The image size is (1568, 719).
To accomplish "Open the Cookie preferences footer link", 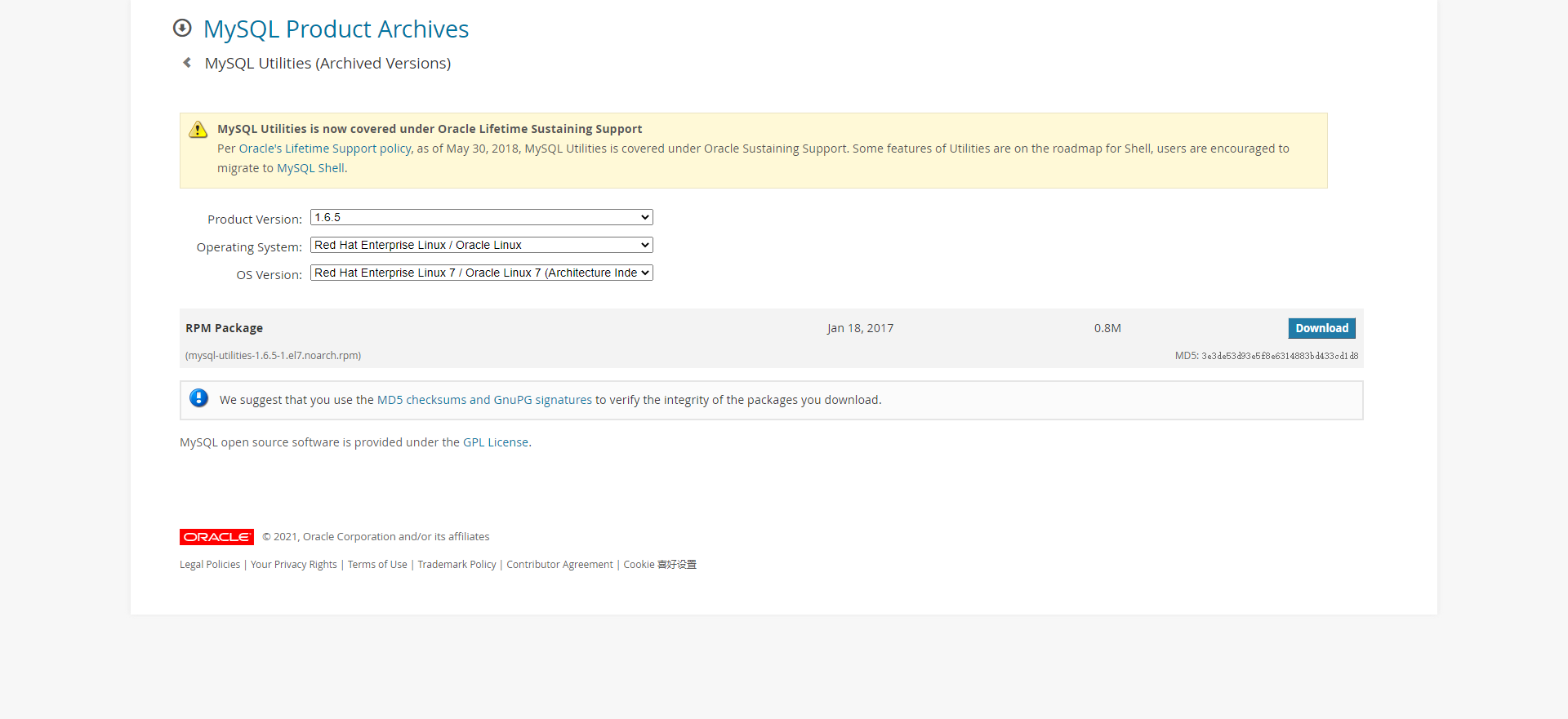I will 660,565.
